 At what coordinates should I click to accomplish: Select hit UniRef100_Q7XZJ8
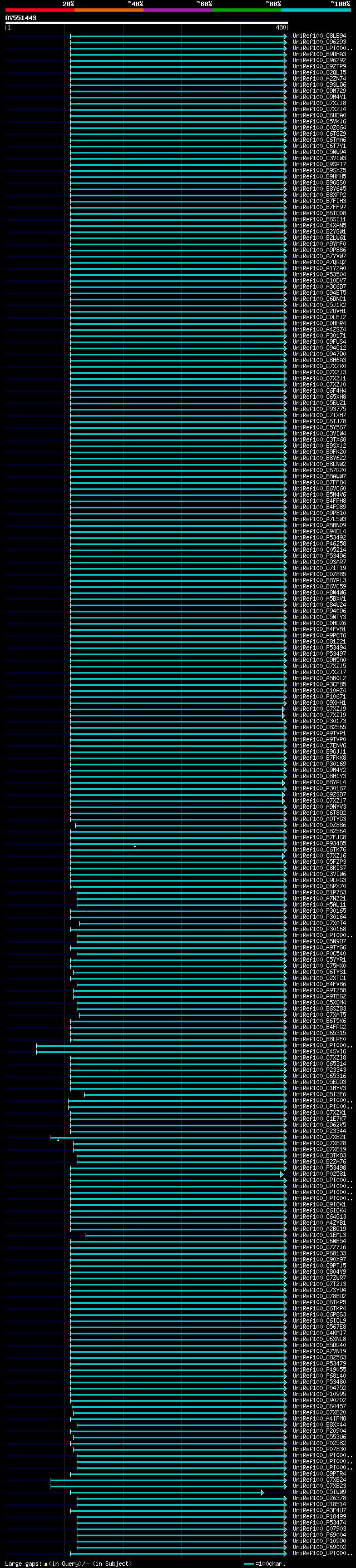(x=319, y=103)
